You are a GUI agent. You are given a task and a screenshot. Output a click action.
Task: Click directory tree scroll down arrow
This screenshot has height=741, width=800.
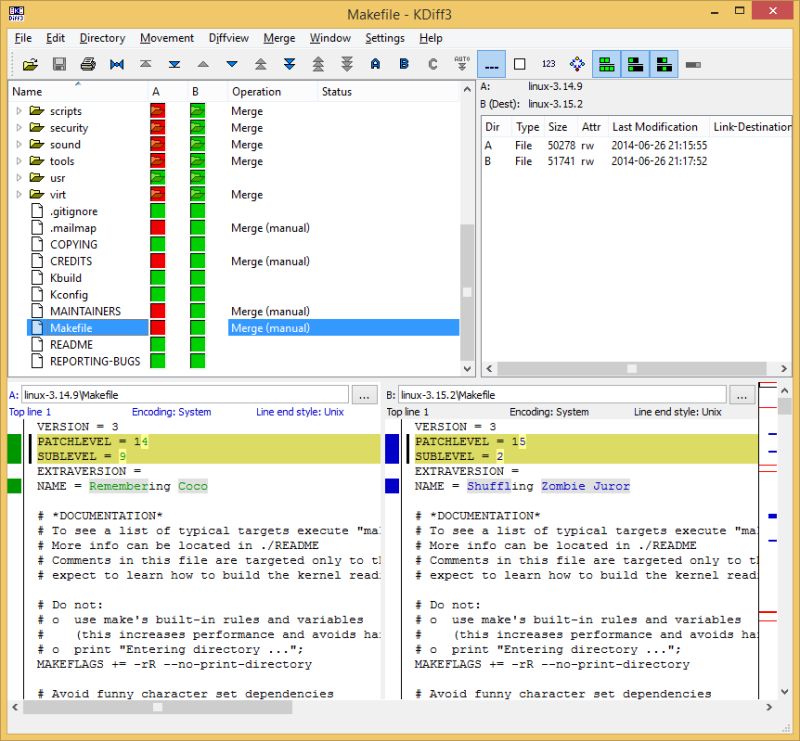pyautogui.click(x=467, y=368)
